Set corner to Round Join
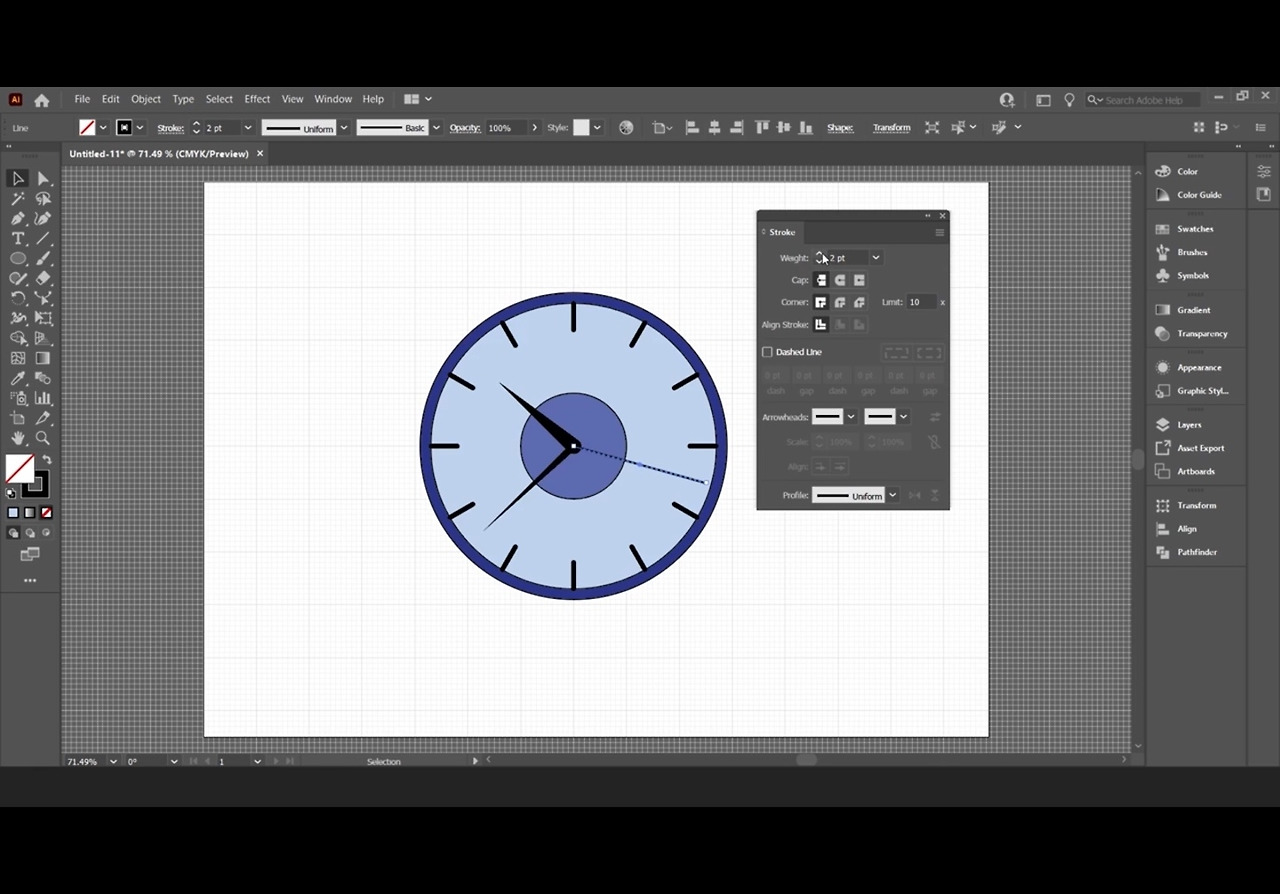Screen dimensions: 1280x894 point(840,302)
